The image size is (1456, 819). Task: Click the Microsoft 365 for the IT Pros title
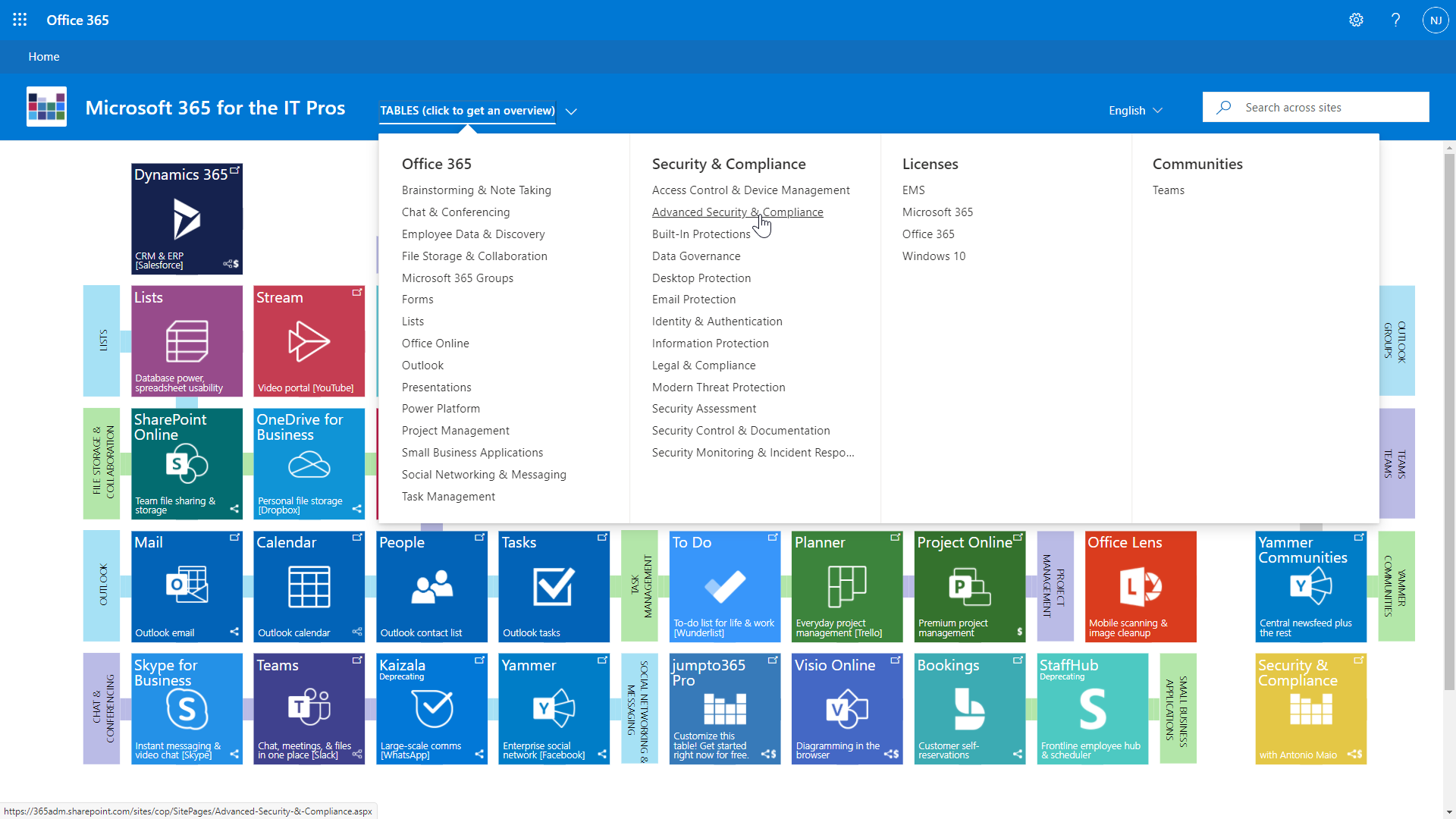tap(215, 108)
